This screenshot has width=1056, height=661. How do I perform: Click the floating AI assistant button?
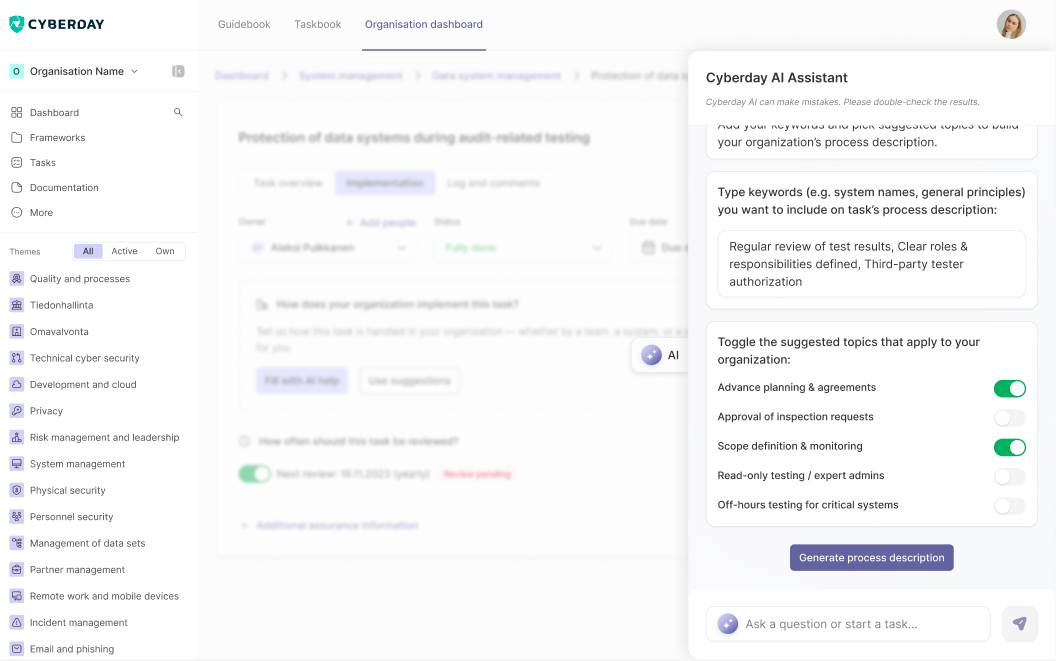point(660,355)
